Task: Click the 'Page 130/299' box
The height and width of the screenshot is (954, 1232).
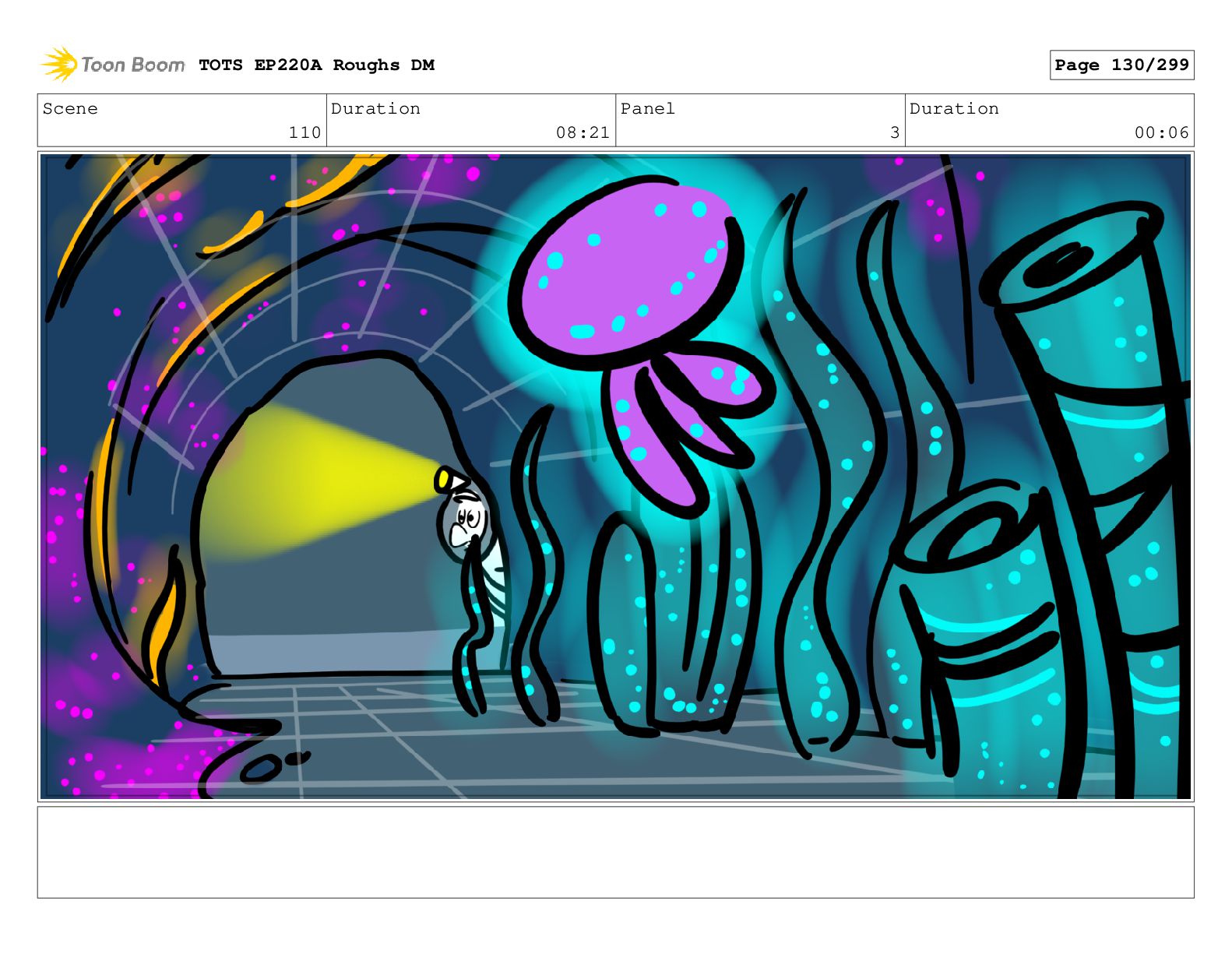Action: (x=1121, y=65)
